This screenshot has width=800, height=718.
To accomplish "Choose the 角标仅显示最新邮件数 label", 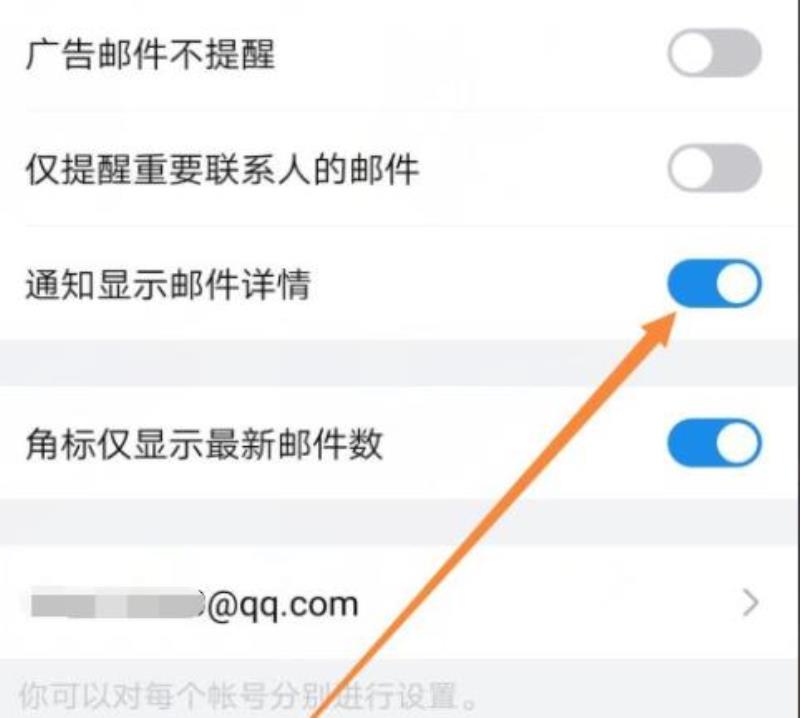I will click(204, 444).
